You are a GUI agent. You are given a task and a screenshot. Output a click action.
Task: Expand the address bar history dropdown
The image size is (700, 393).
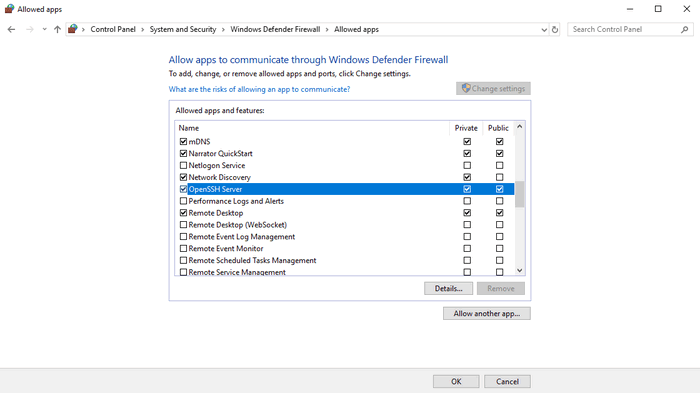pos(544,29)
